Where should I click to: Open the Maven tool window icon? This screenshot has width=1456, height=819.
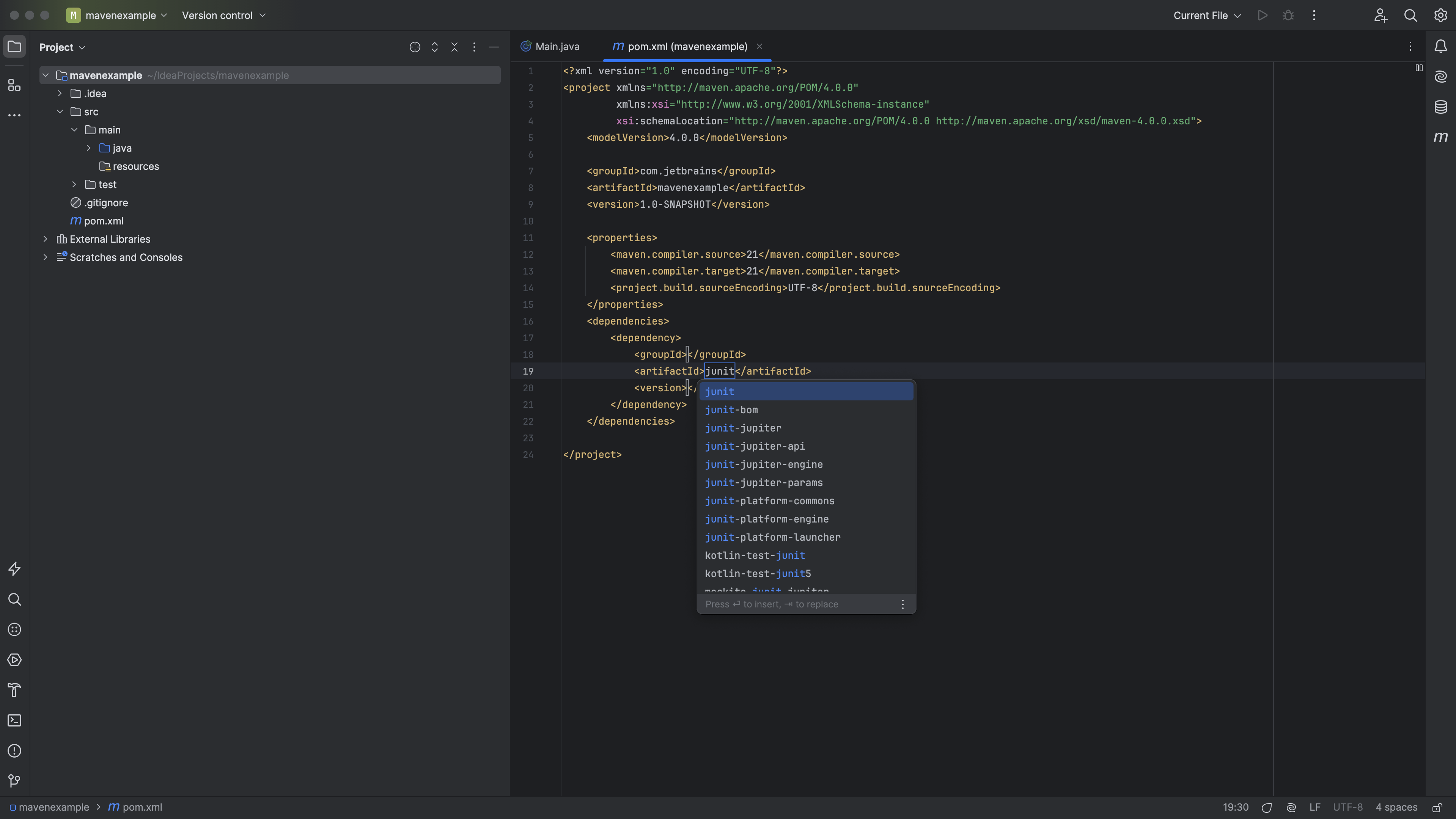point(1440,137)
